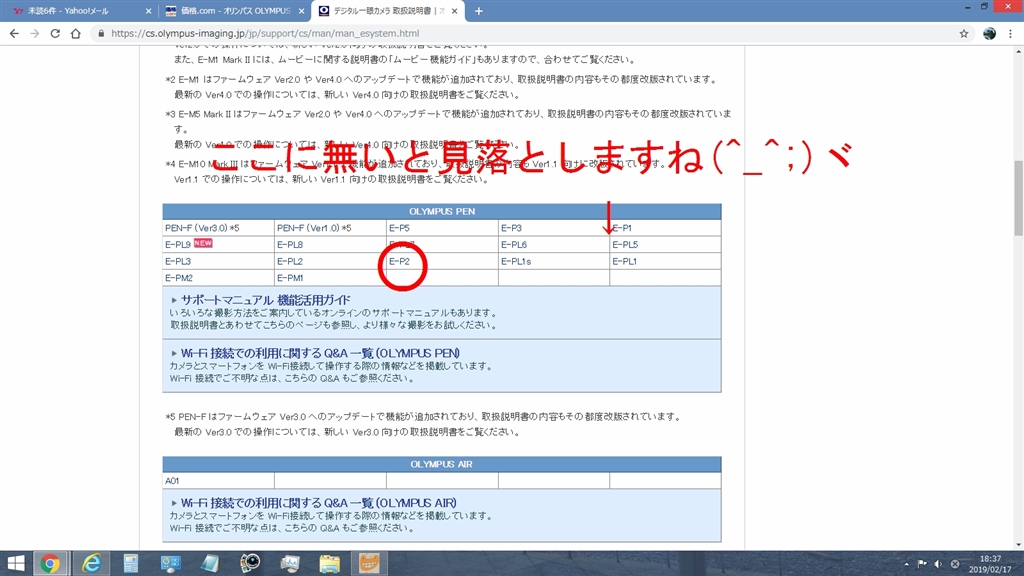Open the E-P3 manual link
Screen dimensions: 1024x576
point(511,228)
